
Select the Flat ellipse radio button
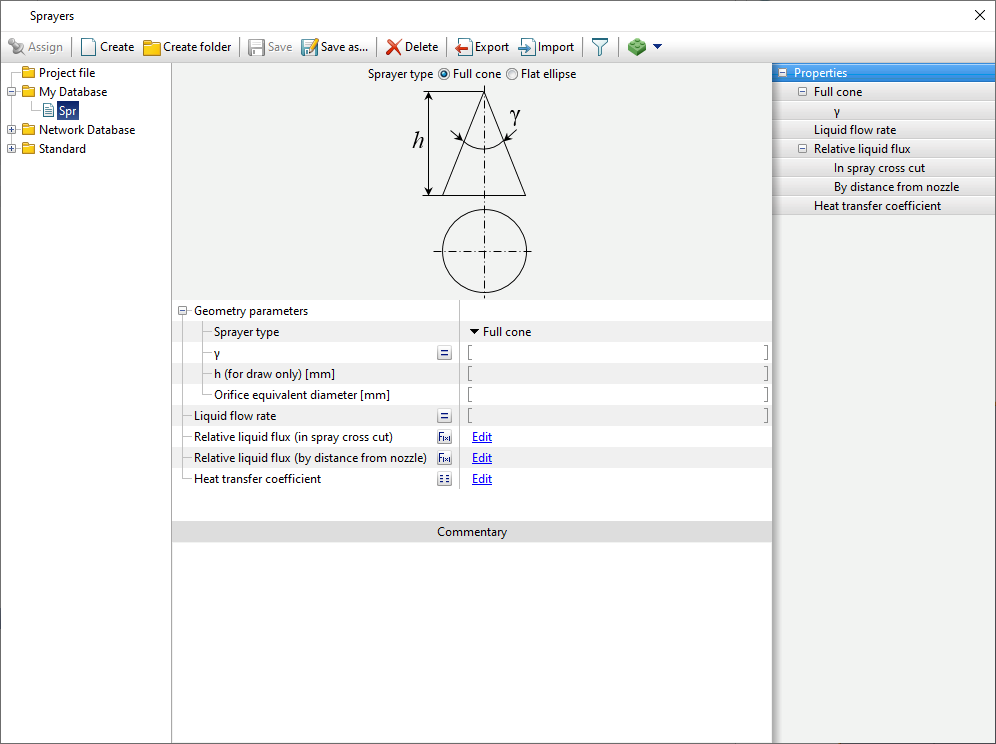[512, 74]
